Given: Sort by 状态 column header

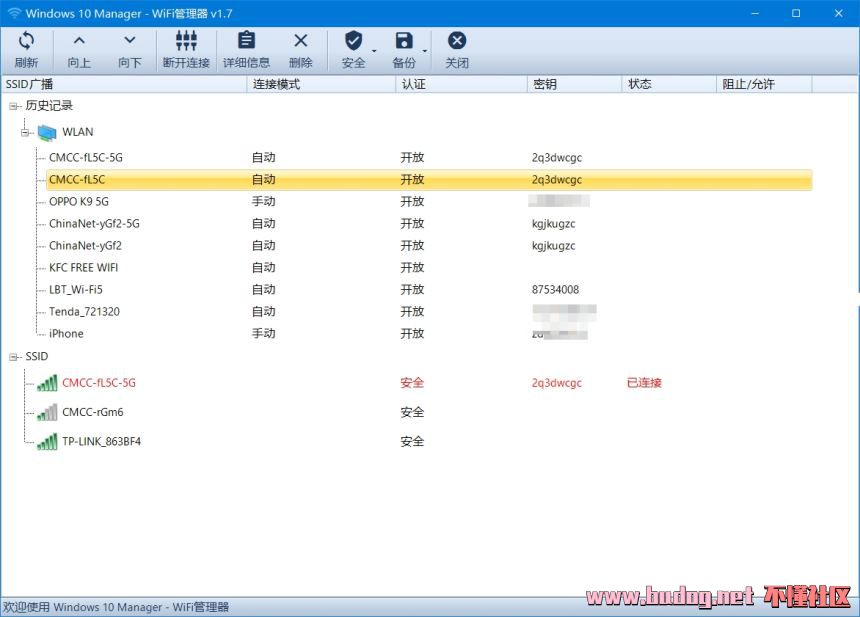Looking at the screenshot, I should 669,84.
